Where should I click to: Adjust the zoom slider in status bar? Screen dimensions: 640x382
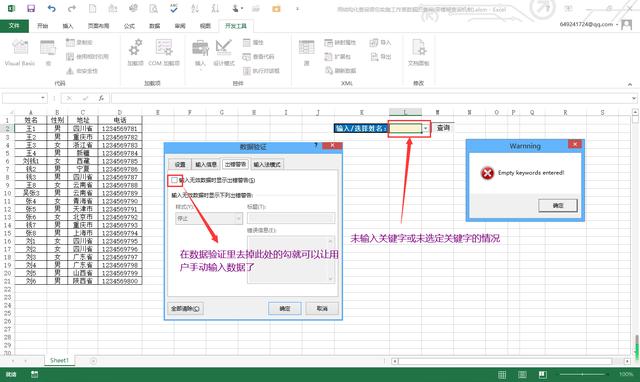[x=582, y=374]
